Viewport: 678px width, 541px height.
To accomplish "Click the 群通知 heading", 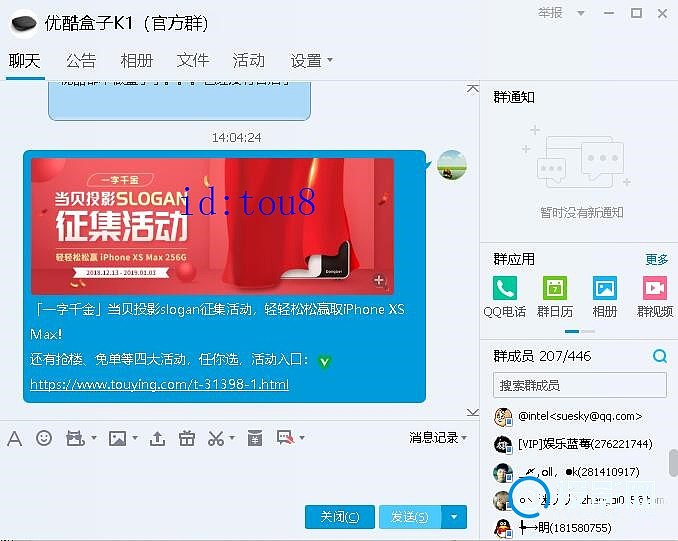I will pyautogui.click(x=514, y=97).
